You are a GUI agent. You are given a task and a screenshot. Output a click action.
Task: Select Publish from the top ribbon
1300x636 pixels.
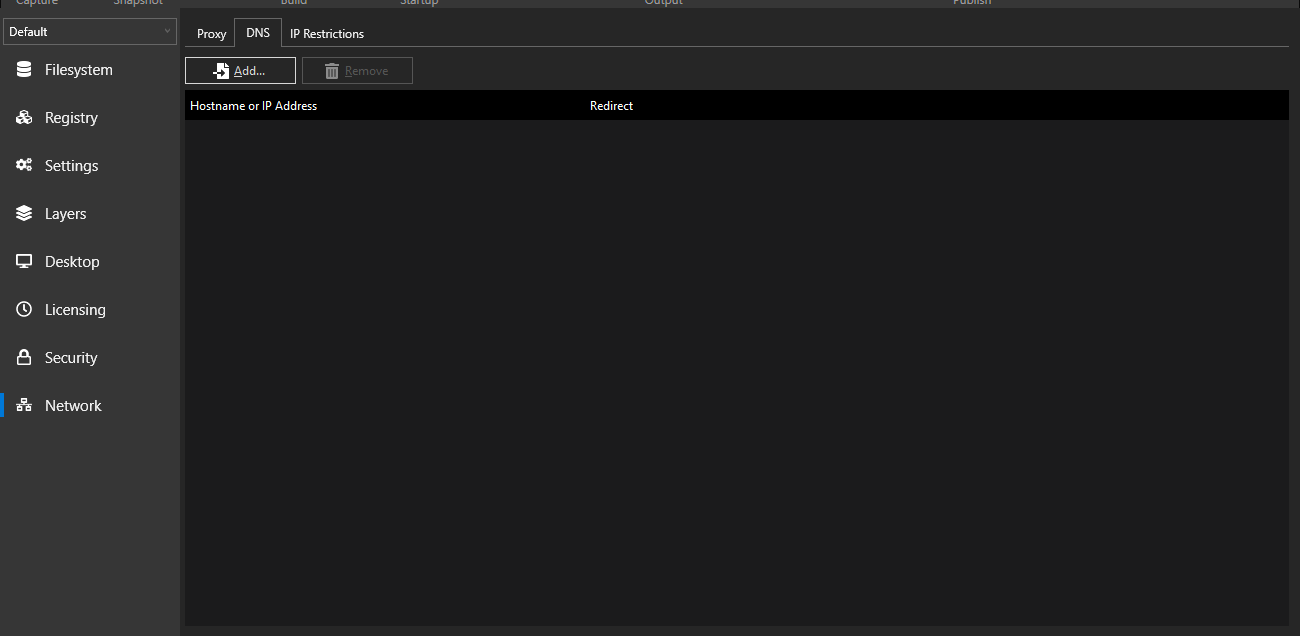[971, 3]
